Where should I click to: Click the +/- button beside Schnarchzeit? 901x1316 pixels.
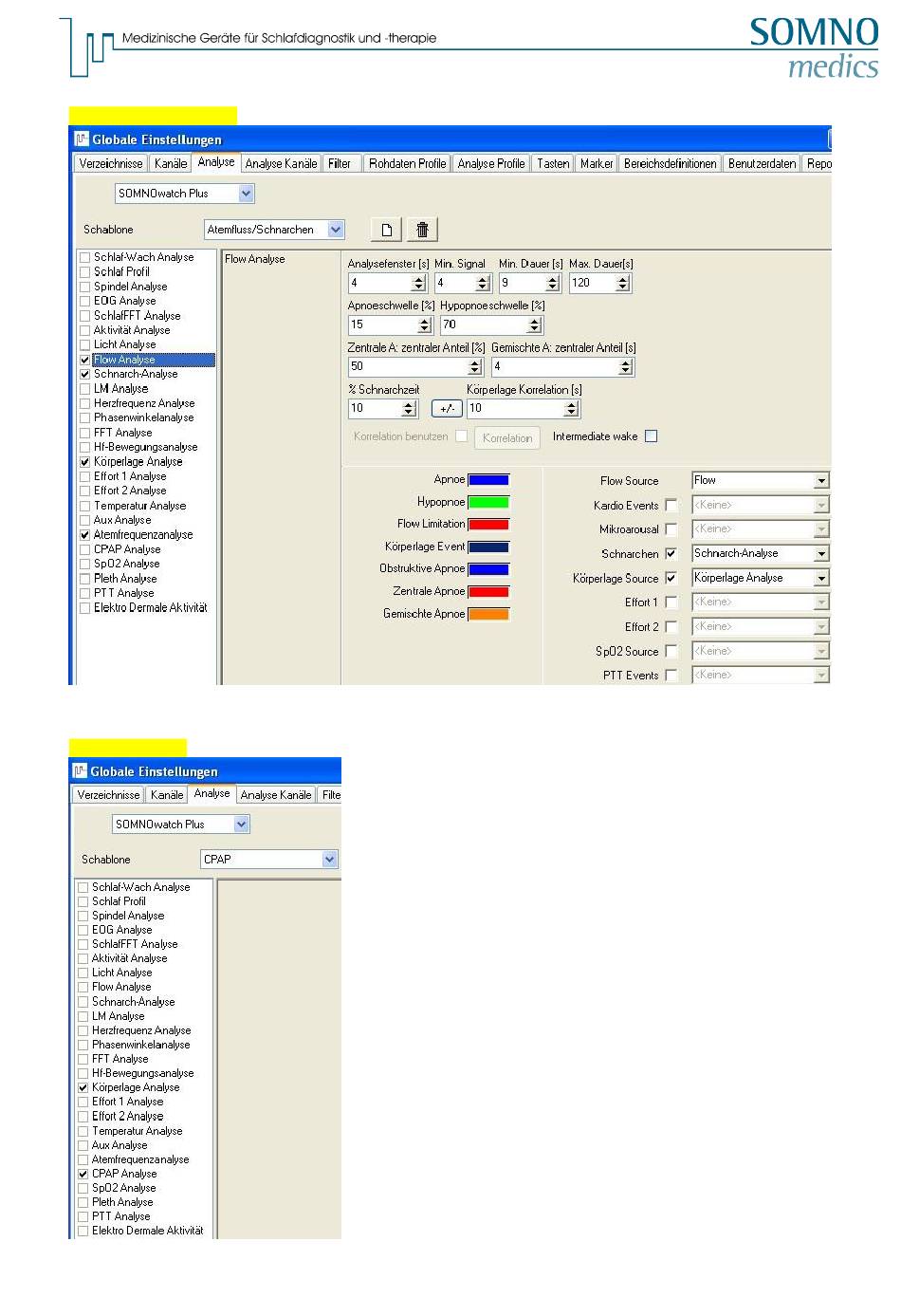click(x=447, y=408)
